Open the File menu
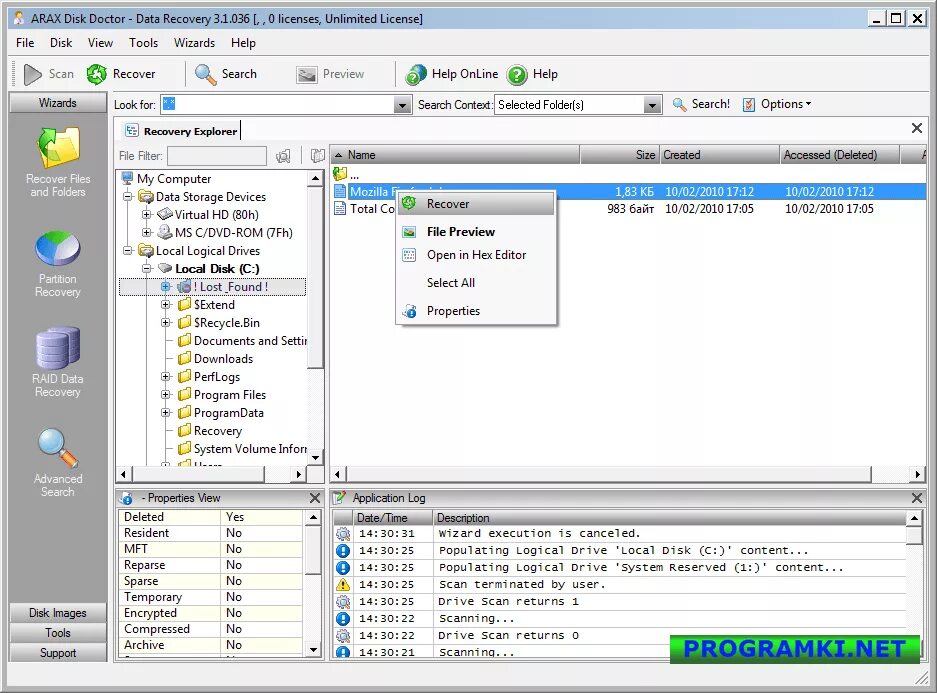The height and width of the screenshot is (693, 937). coord(25,43)
